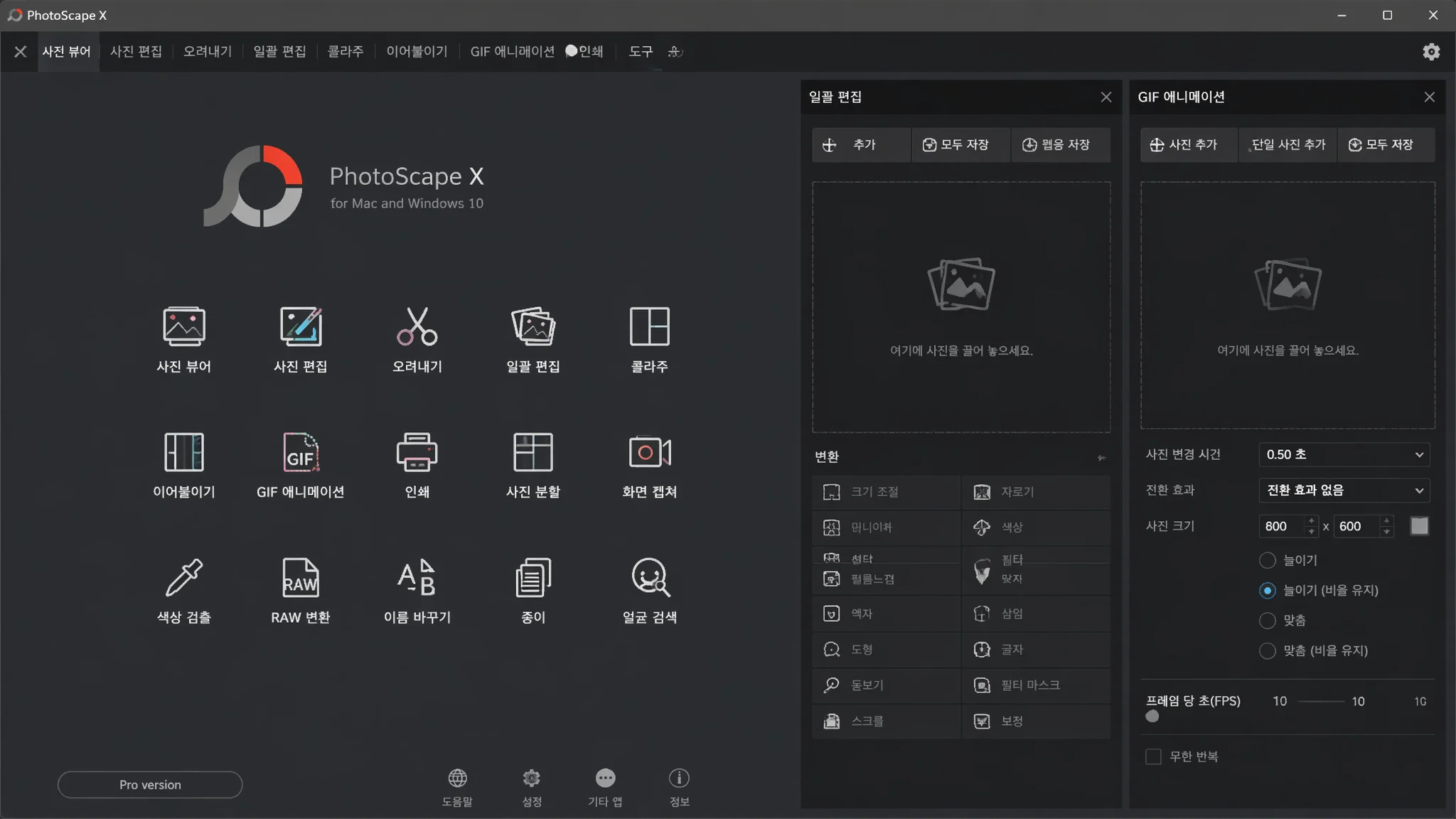
Task: Open the 사진 변경 시간 dropdown showing 0.50 초
Action: tap(1344, 454)
